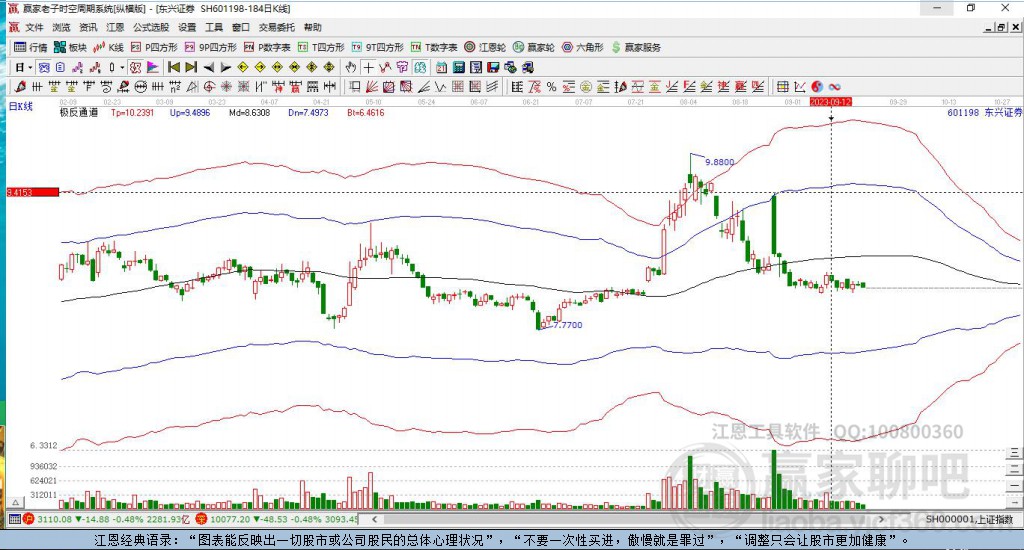The width and height of the screenshot is (1024, 550).
Task: Open the 江恩 menu
Action: point(115,27)
